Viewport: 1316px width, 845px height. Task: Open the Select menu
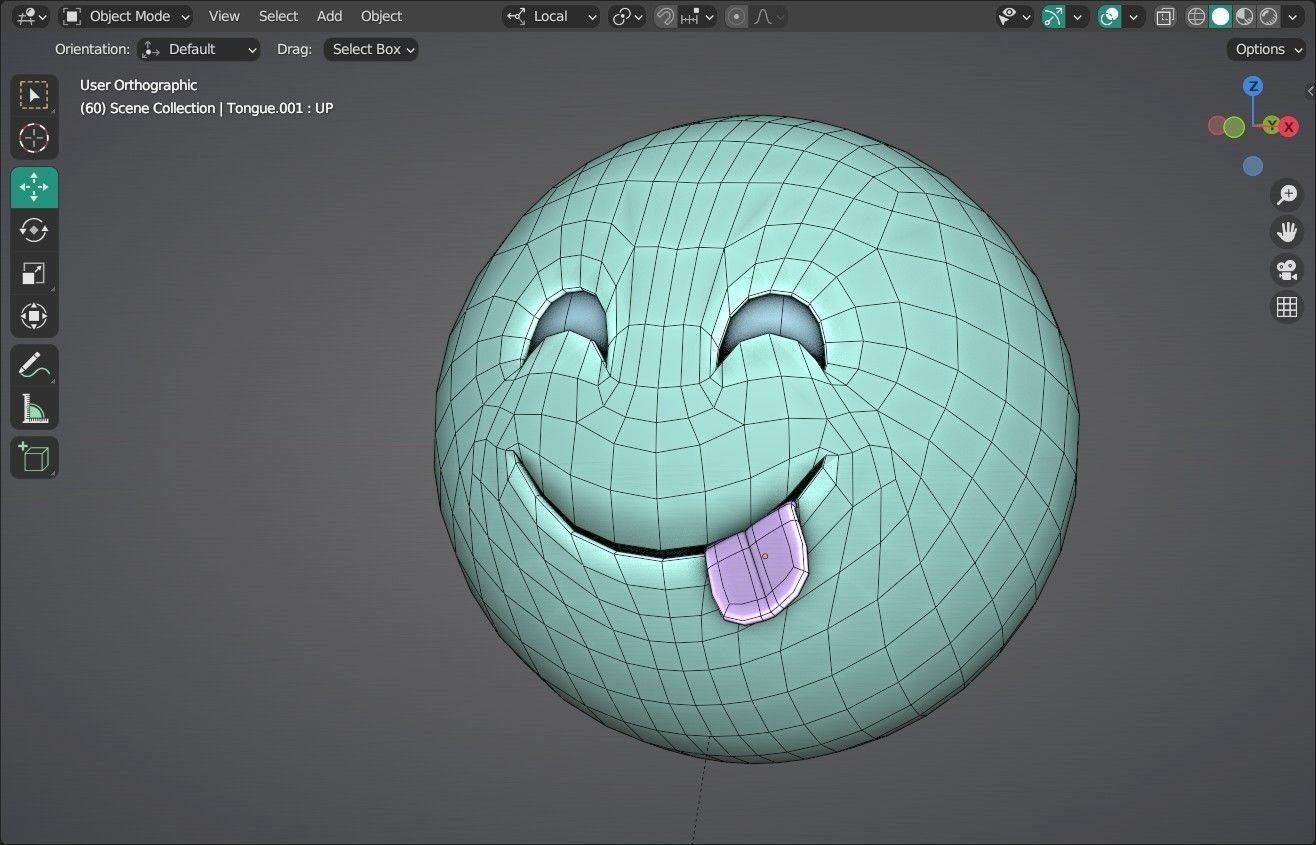point(278,16)
